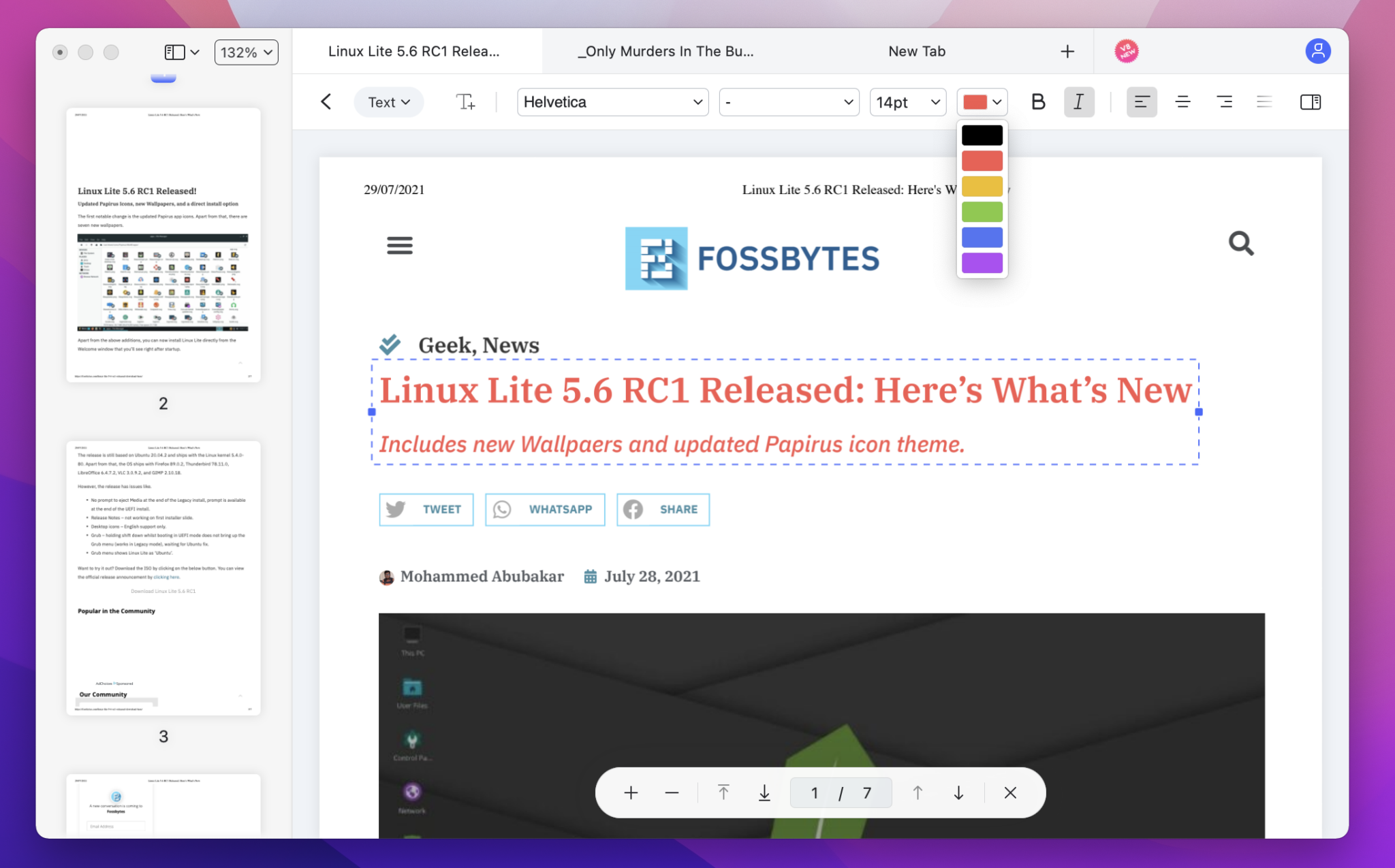Click the search magnifier icon
The height and width of the screenshot is (868, 1395).
1241,243
